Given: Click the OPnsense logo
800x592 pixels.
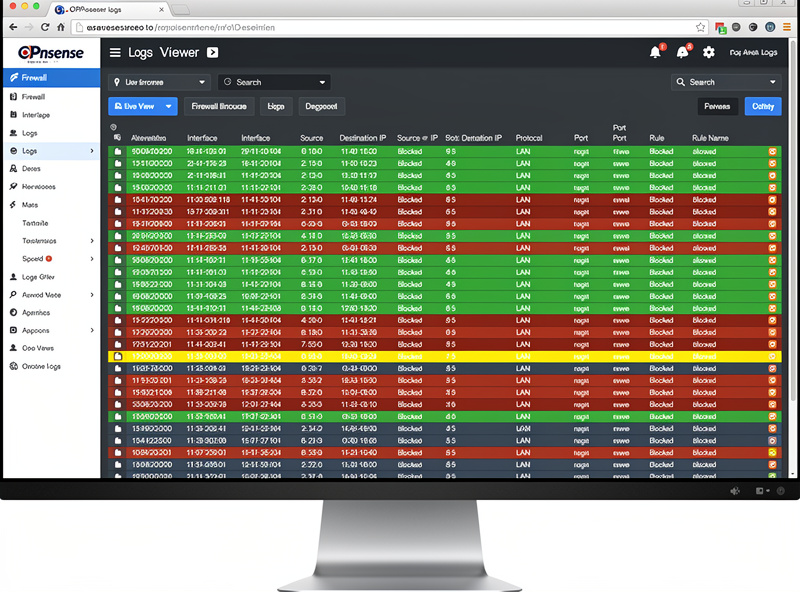Looking at the screenshot, I should point(51,53).
